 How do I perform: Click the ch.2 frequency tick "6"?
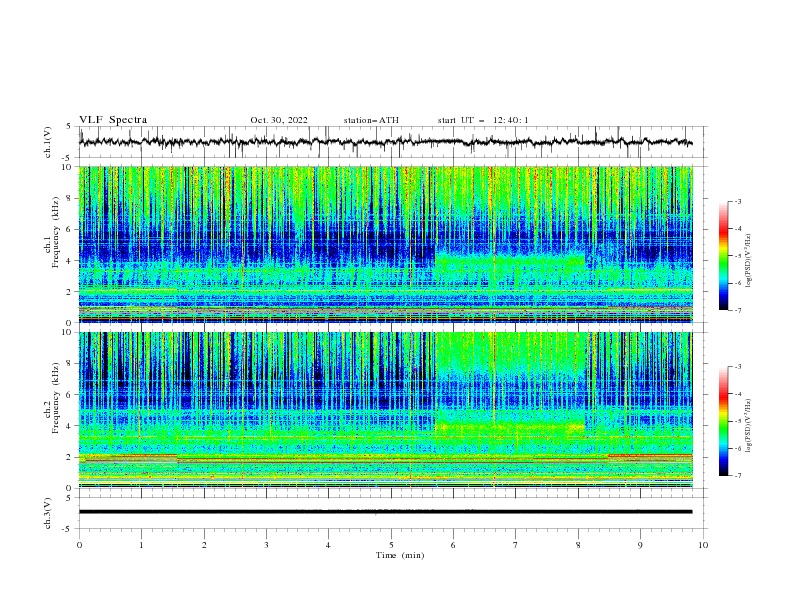point(71,395)
